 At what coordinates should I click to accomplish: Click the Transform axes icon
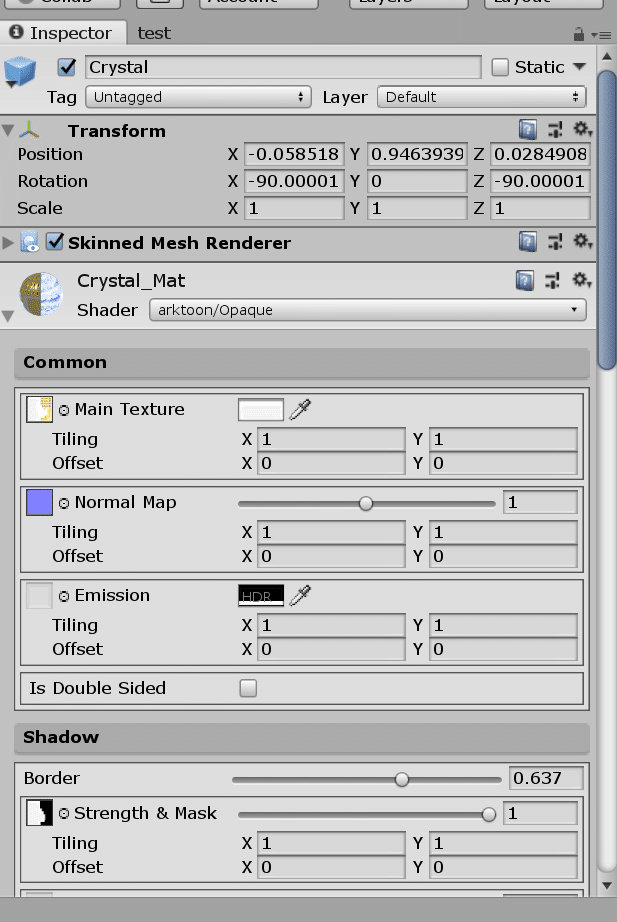29,130
